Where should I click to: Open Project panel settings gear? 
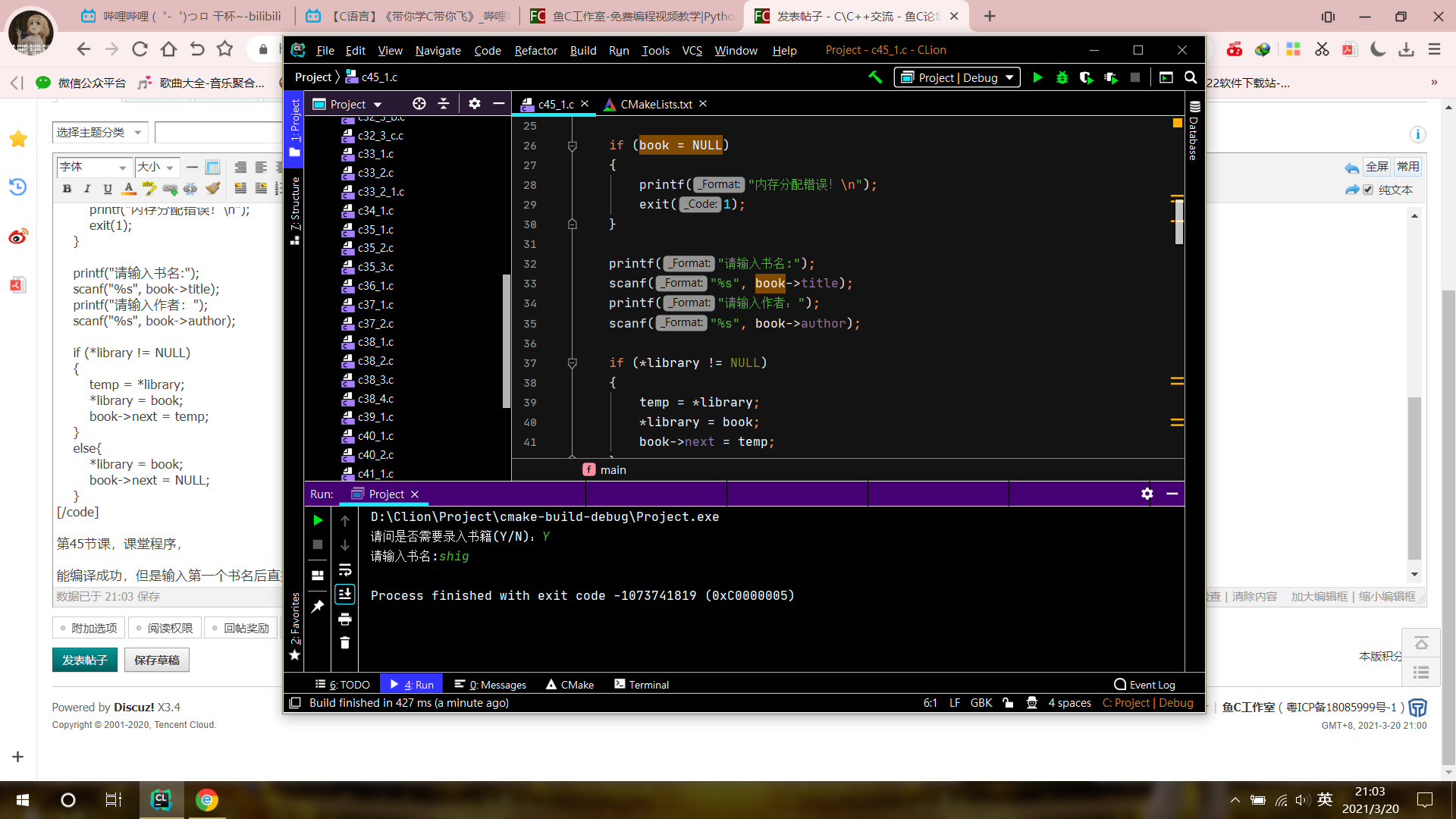pyautogui.click(x=475, y=104)
